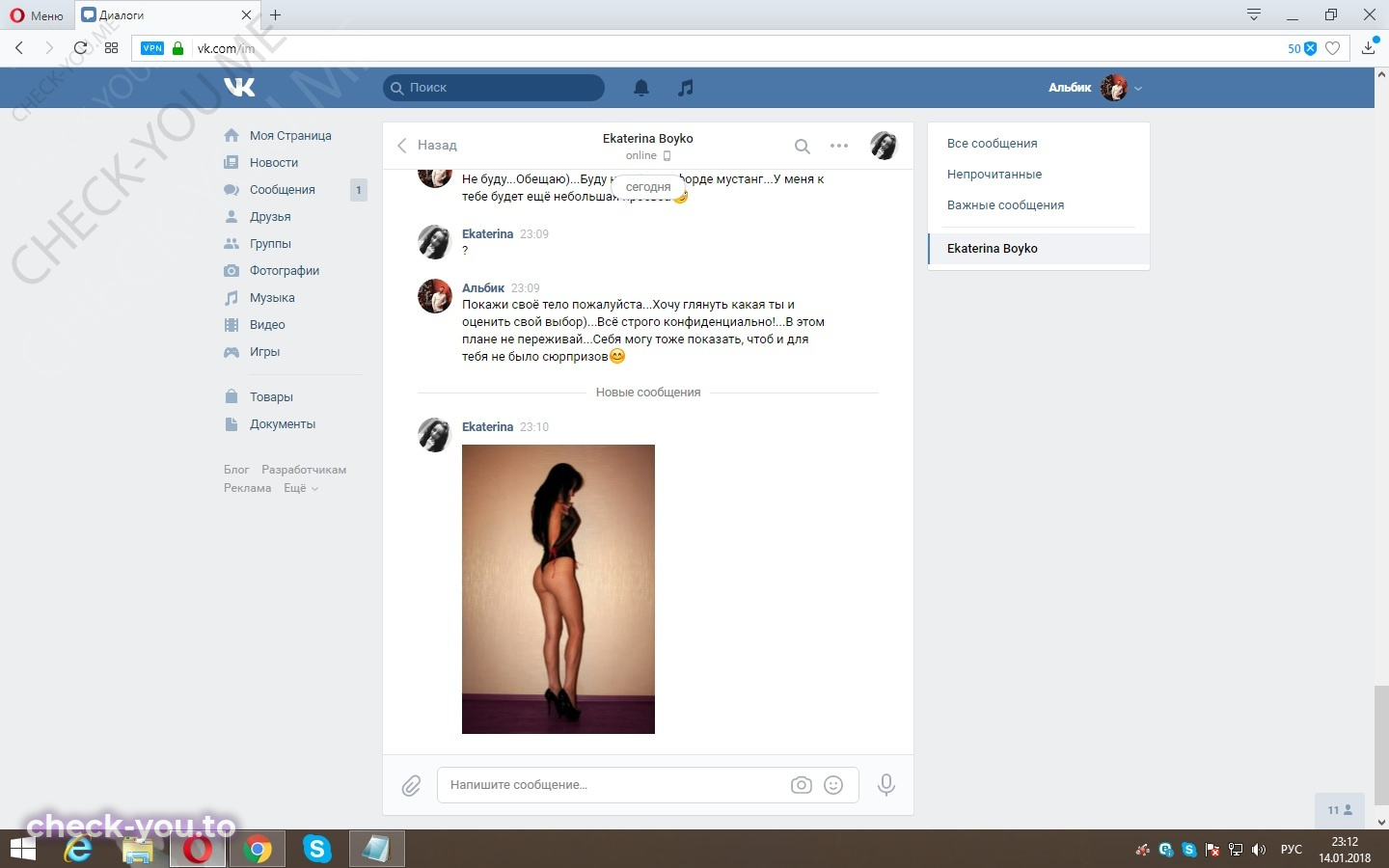This screenshot has width=1389, height=868.
Task: Toggle the Opera VPN badge
Action: (x=152, y=48)
